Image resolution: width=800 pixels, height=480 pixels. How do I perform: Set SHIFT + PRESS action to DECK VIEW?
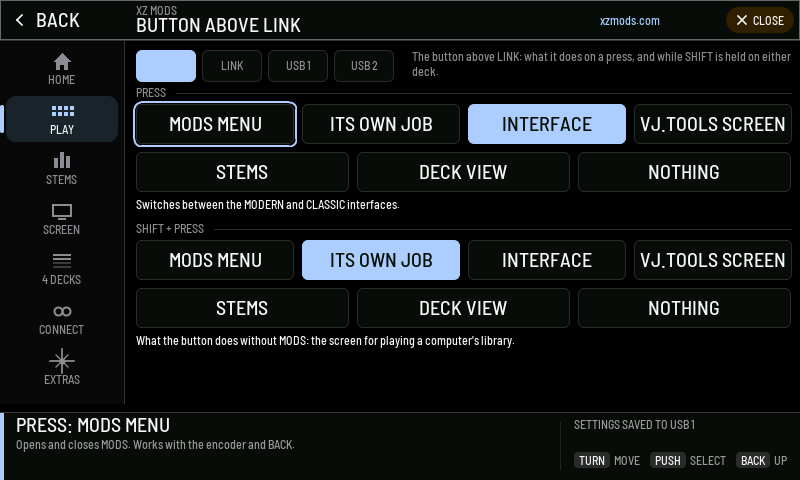coord(463,308)
